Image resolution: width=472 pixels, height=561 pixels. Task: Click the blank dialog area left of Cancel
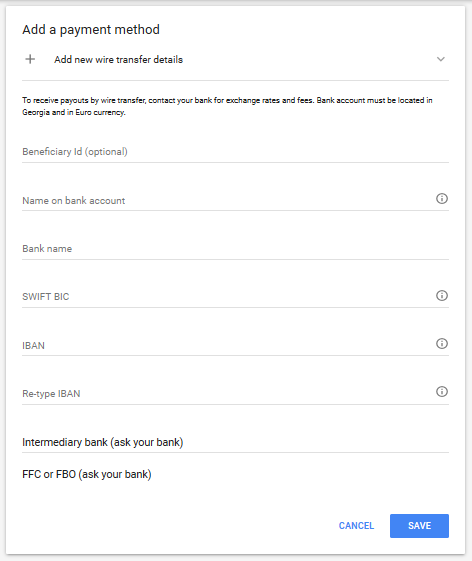click(x=172, y=526)
